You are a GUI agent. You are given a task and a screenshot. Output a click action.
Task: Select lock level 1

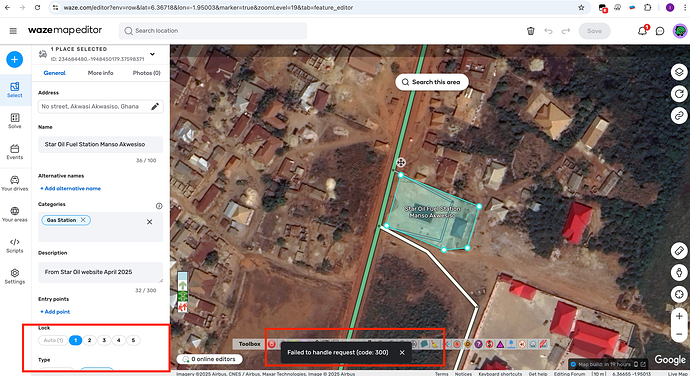point(76,340)
